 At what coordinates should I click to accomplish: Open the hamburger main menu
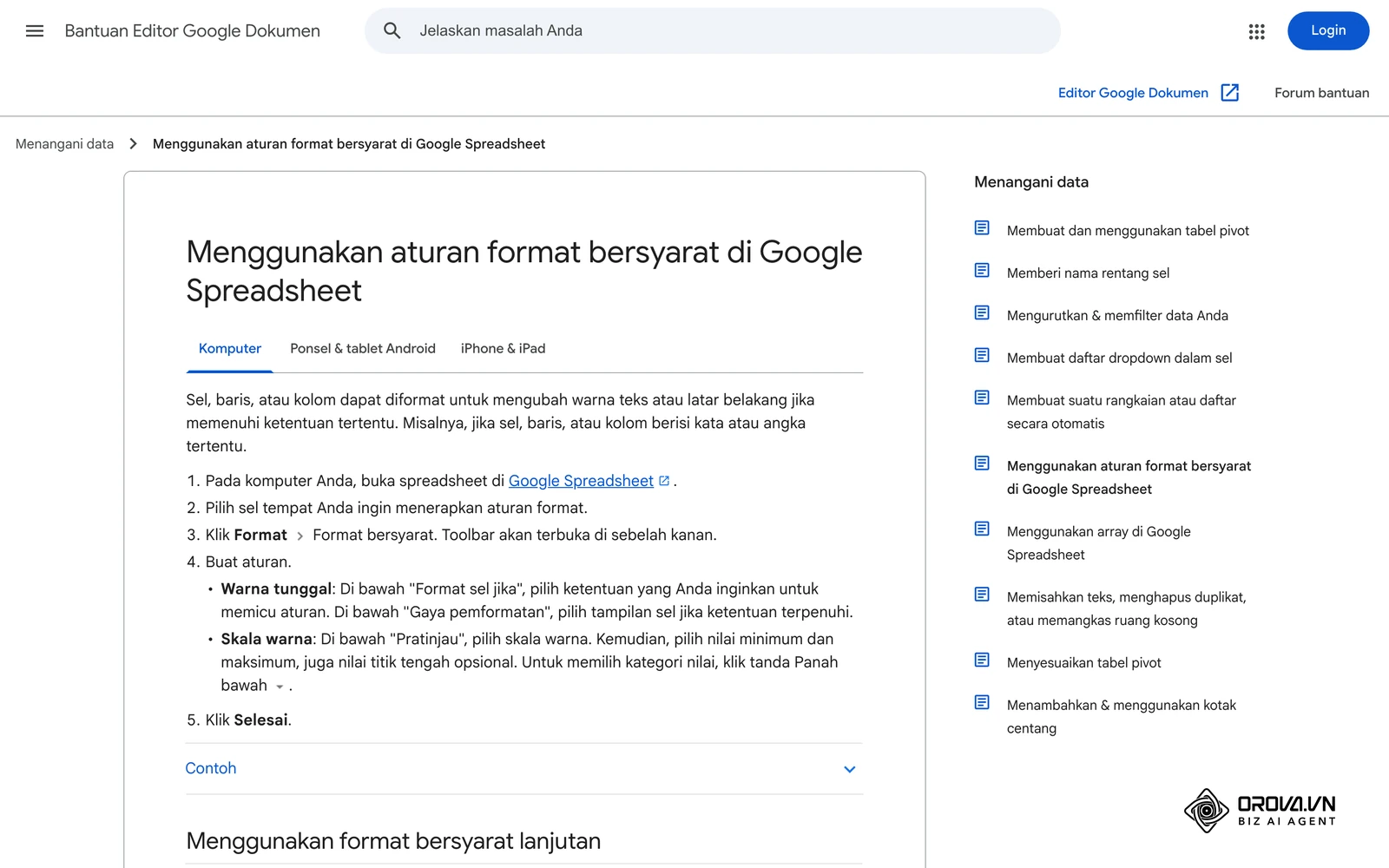(35, 31)
